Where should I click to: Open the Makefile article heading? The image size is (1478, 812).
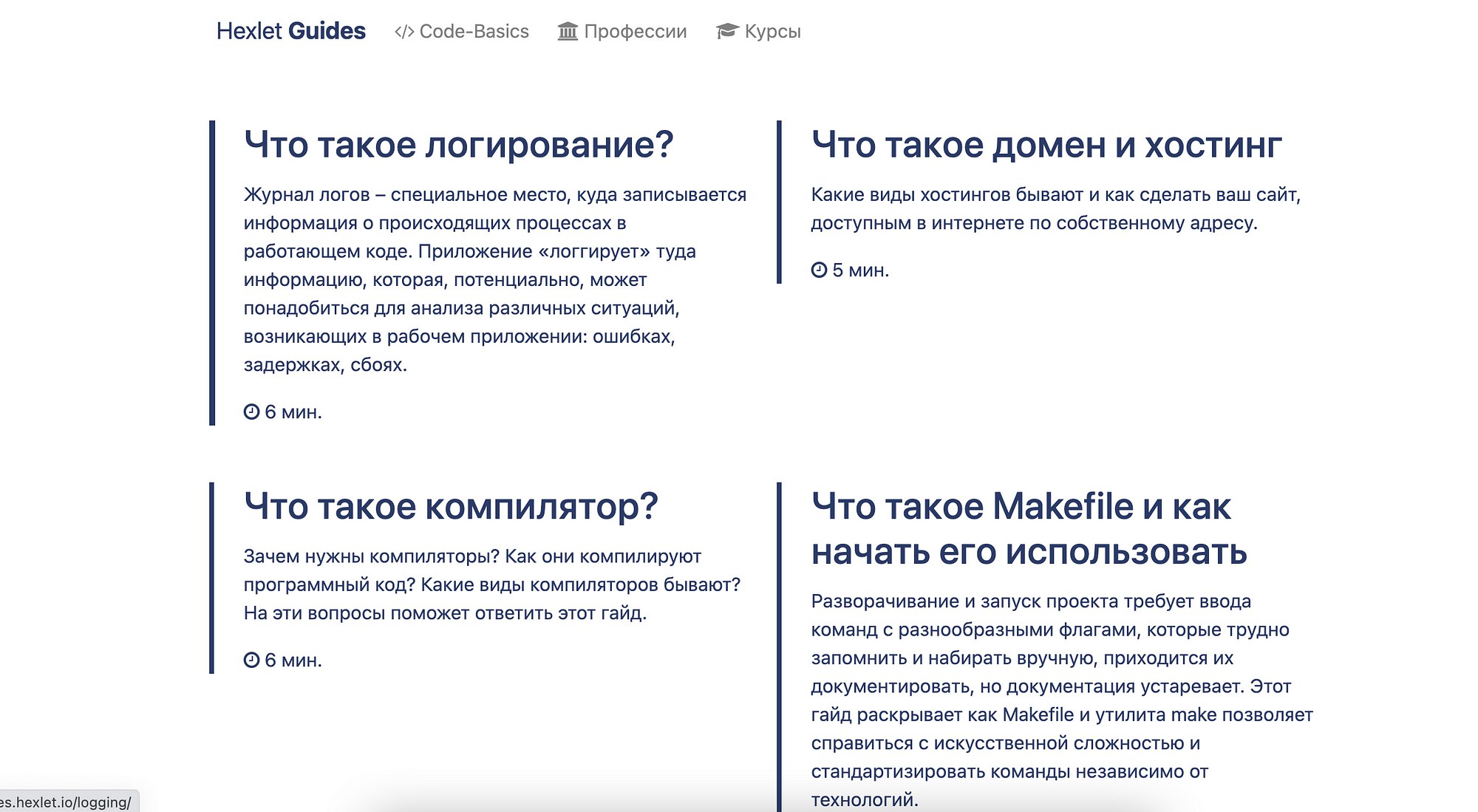coord(1028,529)
